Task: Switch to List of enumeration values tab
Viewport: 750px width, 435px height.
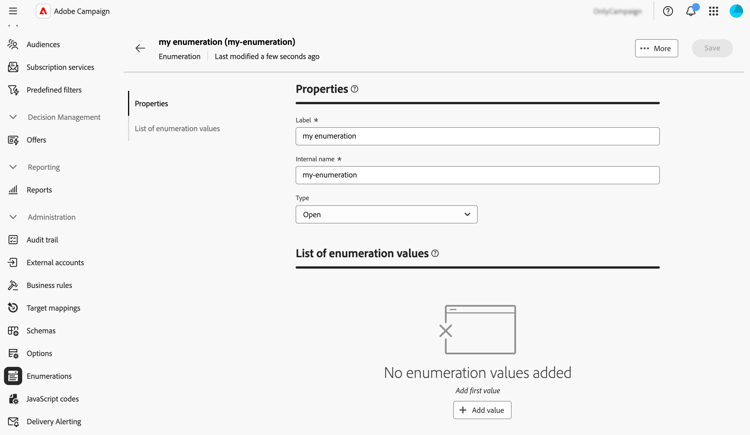Action: [177, 129]
